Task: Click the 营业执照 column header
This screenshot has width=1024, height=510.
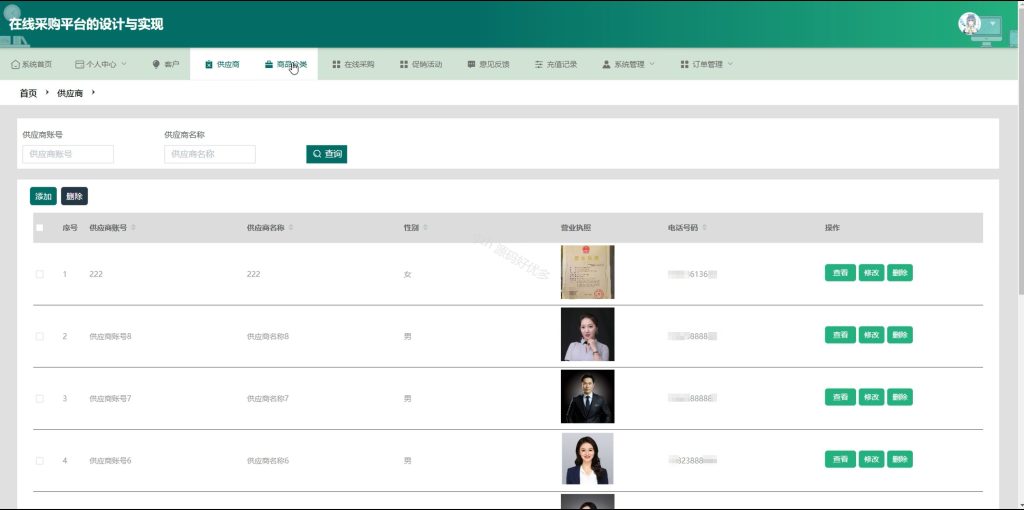Action: (576, 228)
